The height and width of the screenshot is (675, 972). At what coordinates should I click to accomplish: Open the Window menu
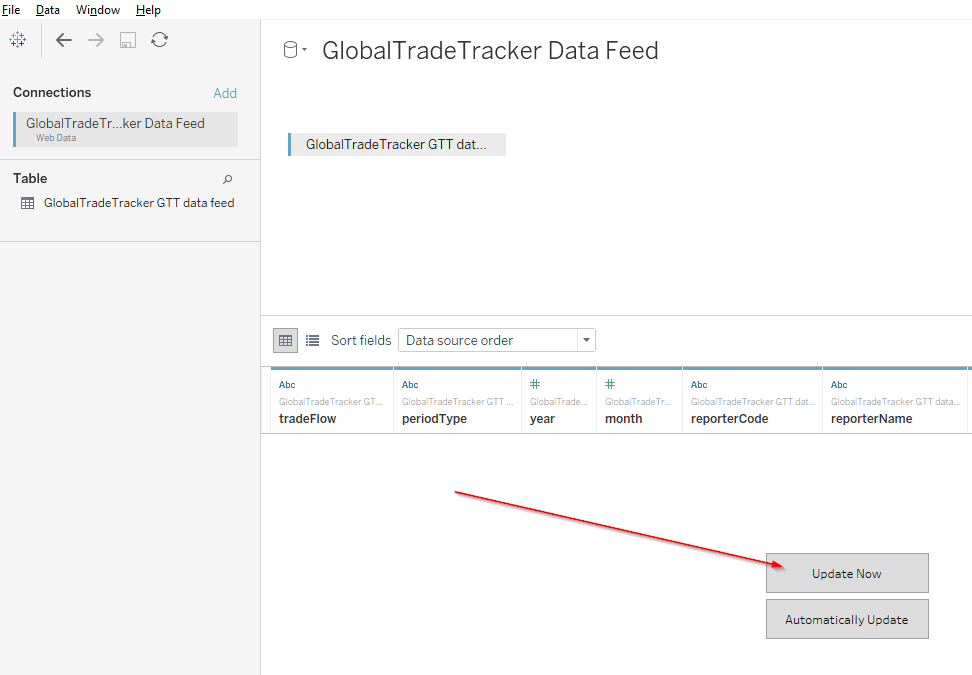tap(98, 10)
